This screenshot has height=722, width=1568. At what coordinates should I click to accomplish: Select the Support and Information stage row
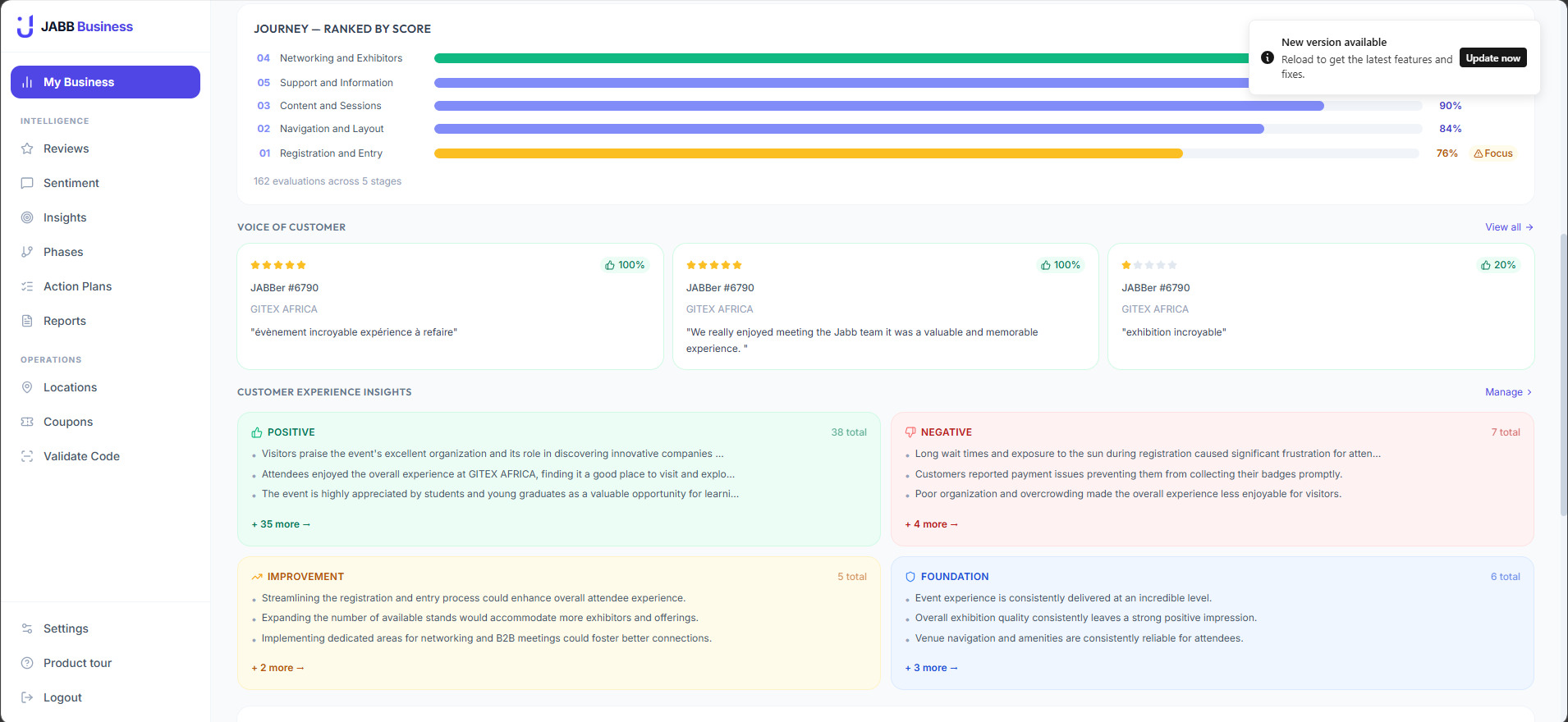click(887, 83)
